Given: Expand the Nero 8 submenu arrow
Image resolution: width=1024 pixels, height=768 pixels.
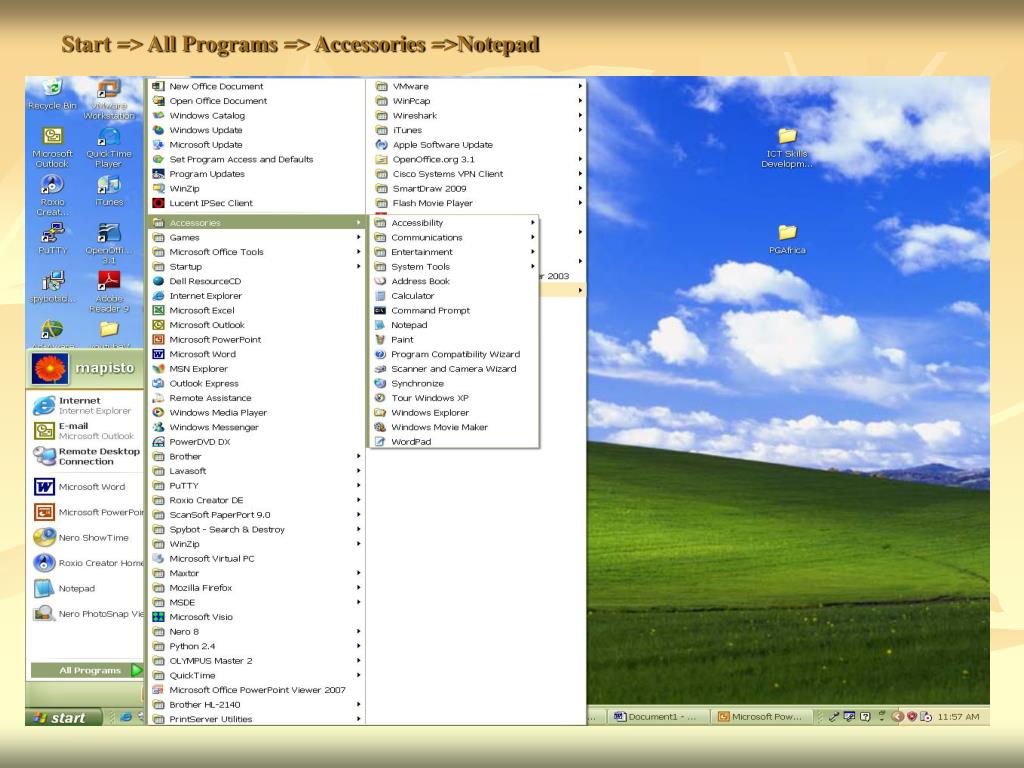Looking at the screenshot, I should point(359,632).
